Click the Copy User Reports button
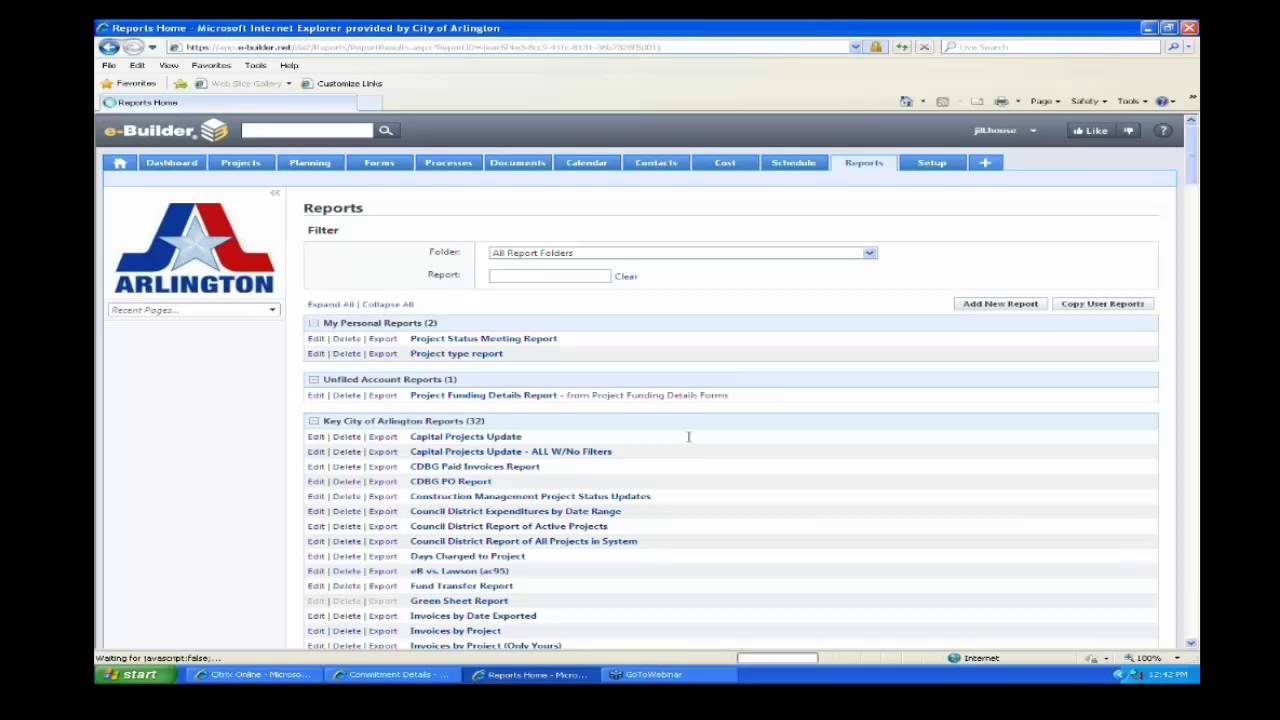Image resolution: width=1280 pixels, height=720 pixels. pos(1102,304)
